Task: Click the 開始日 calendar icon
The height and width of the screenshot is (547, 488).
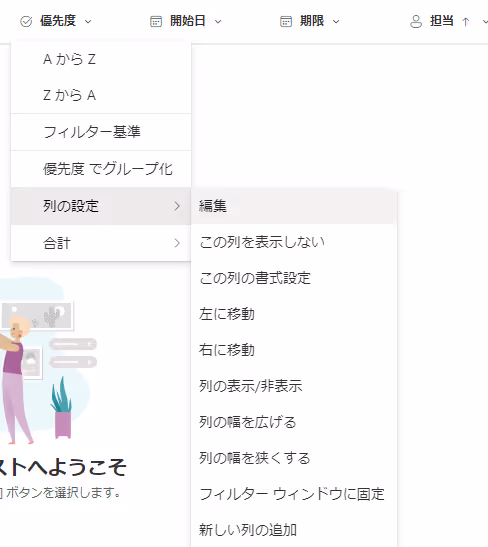Action: coord(156,22)
